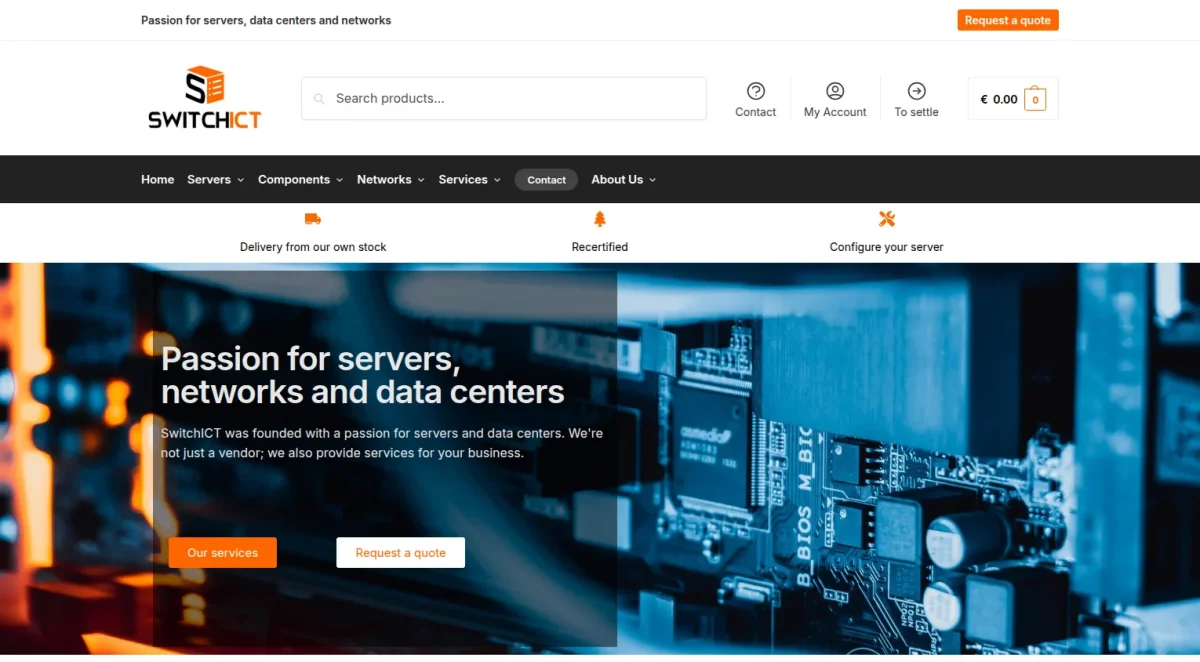
Task: Select the Home menu item
Action: click(157, 179)
